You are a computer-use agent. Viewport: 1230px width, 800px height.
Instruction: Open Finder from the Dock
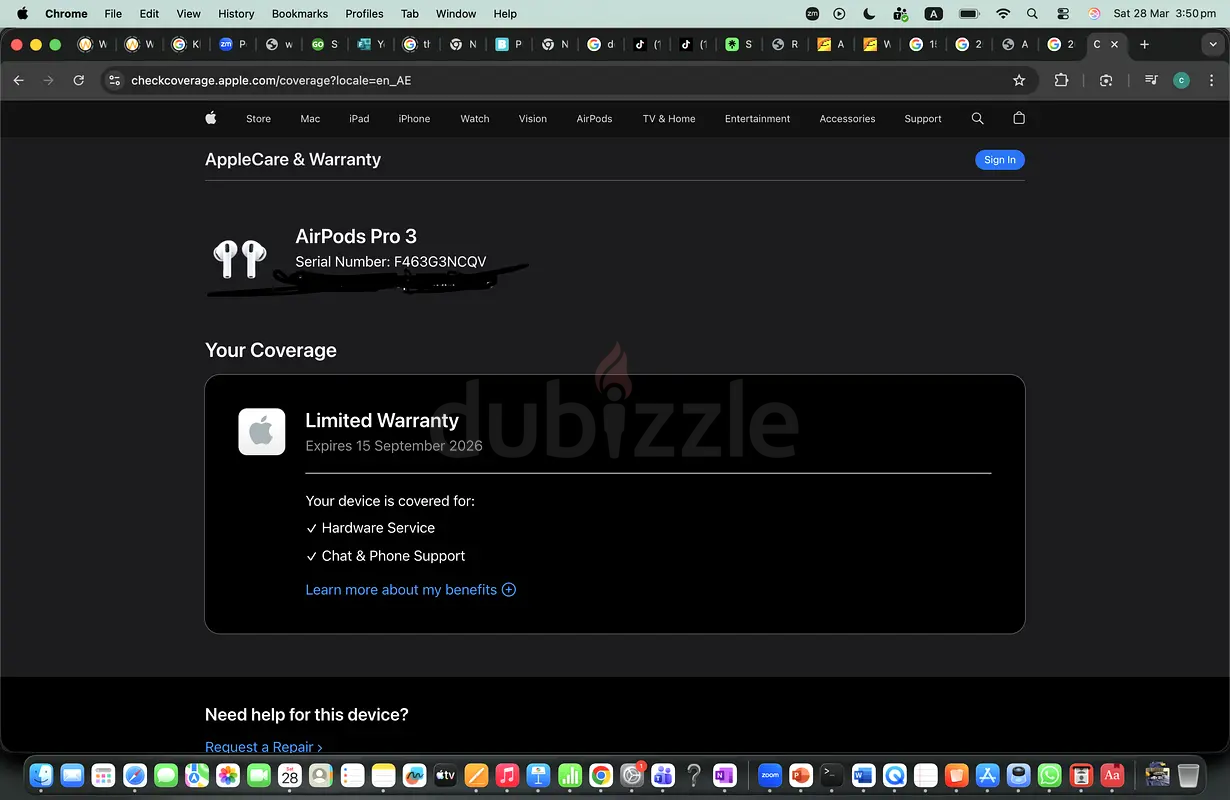point(41,775)
